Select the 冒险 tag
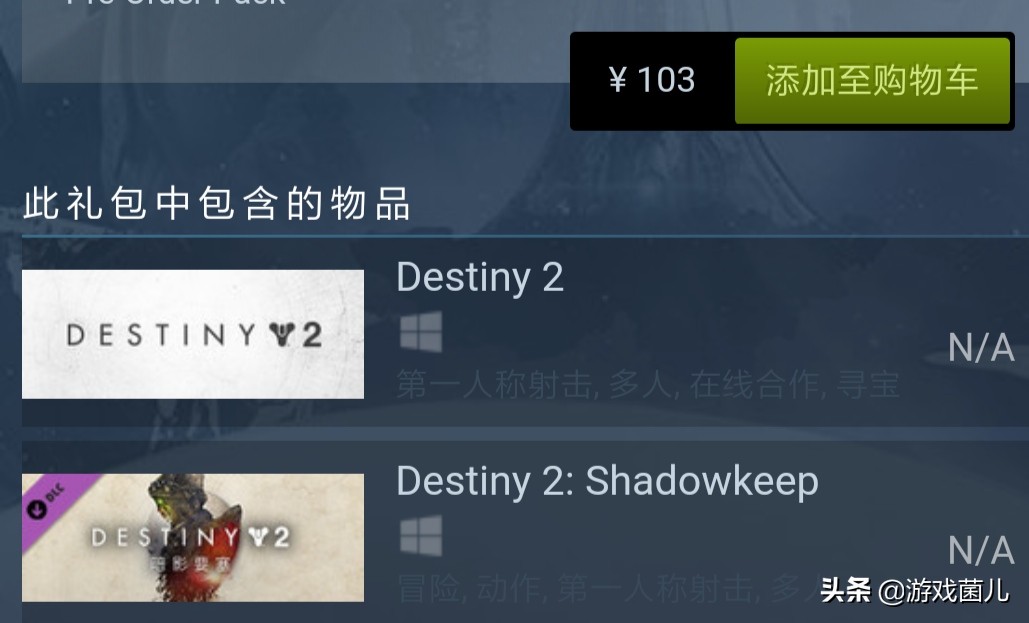The width and height of the screenshot is (1029, 623). [428, 588]
